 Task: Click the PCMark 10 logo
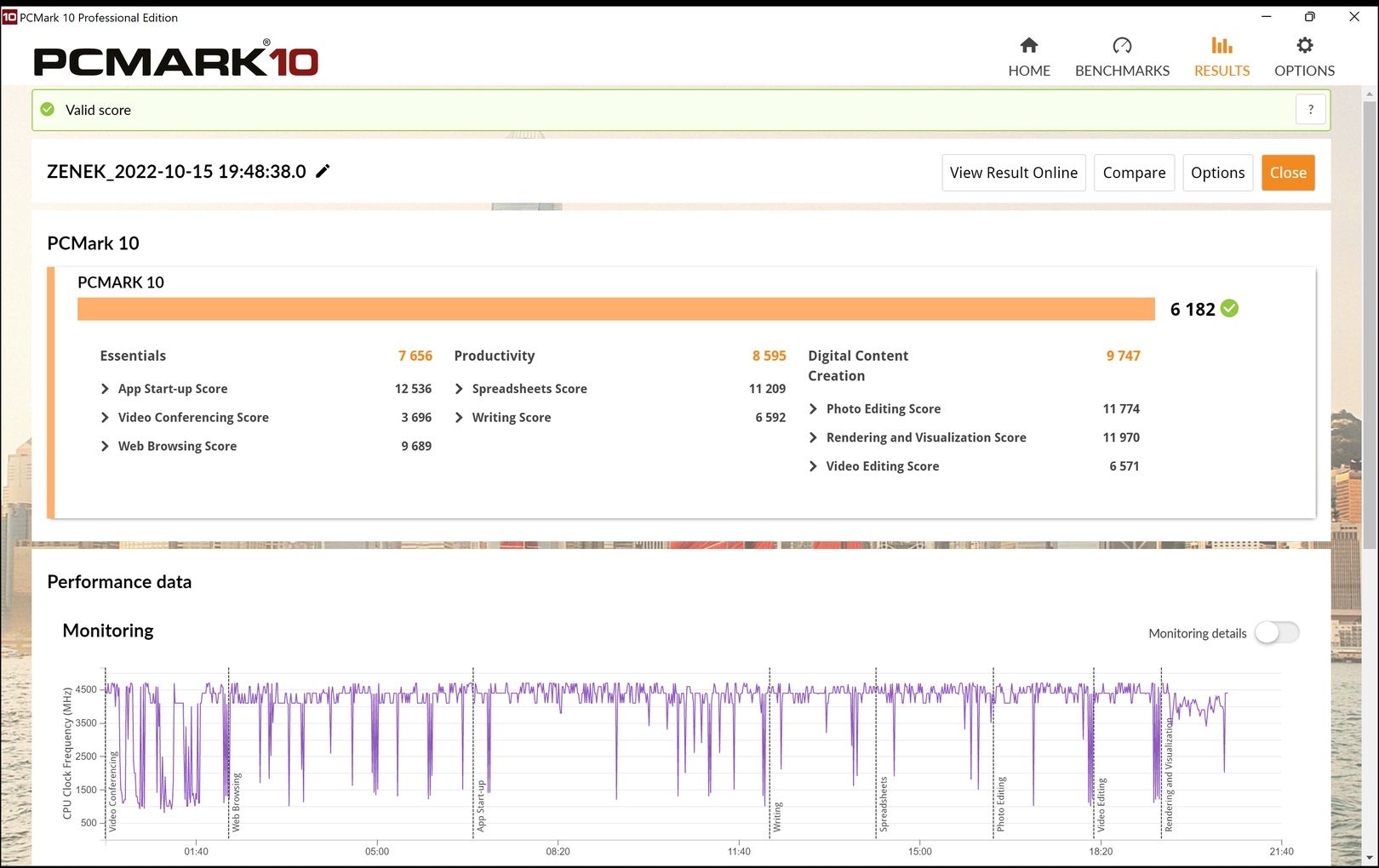[176, 60]
